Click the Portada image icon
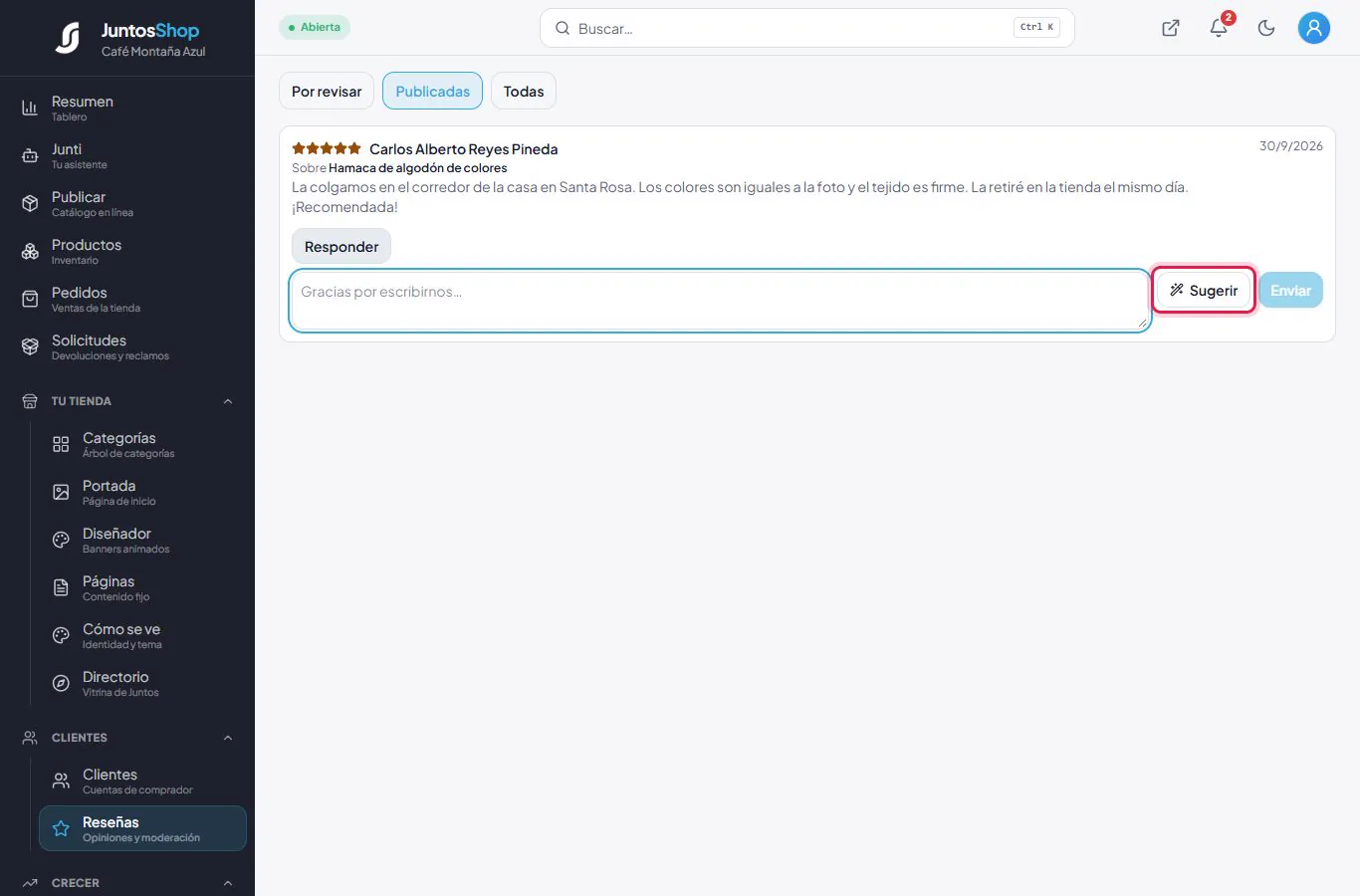This screenshot has width=1360, height=896. point(61,492)
